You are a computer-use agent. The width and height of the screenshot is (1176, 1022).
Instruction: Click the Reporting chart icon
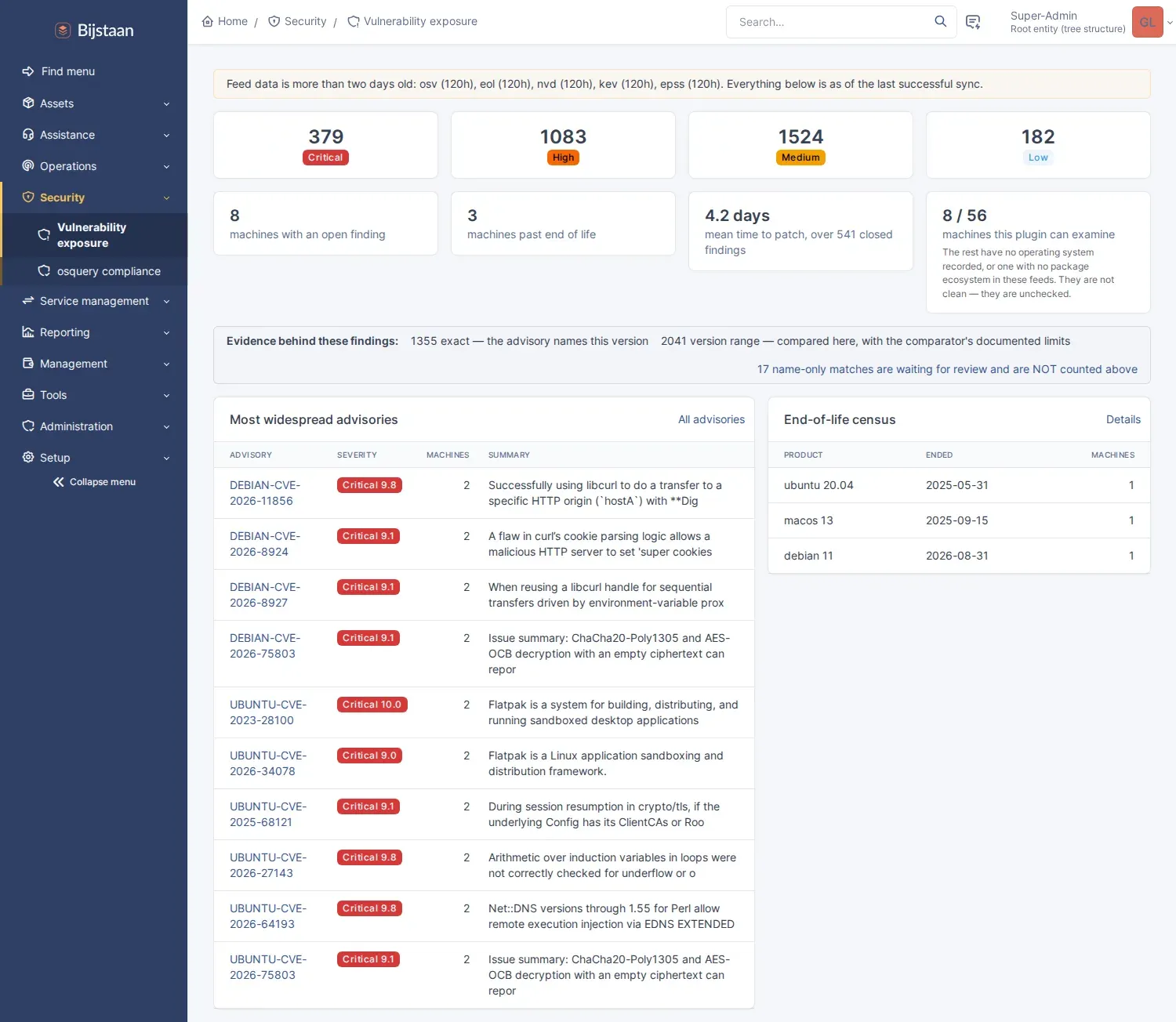[28, 332]
